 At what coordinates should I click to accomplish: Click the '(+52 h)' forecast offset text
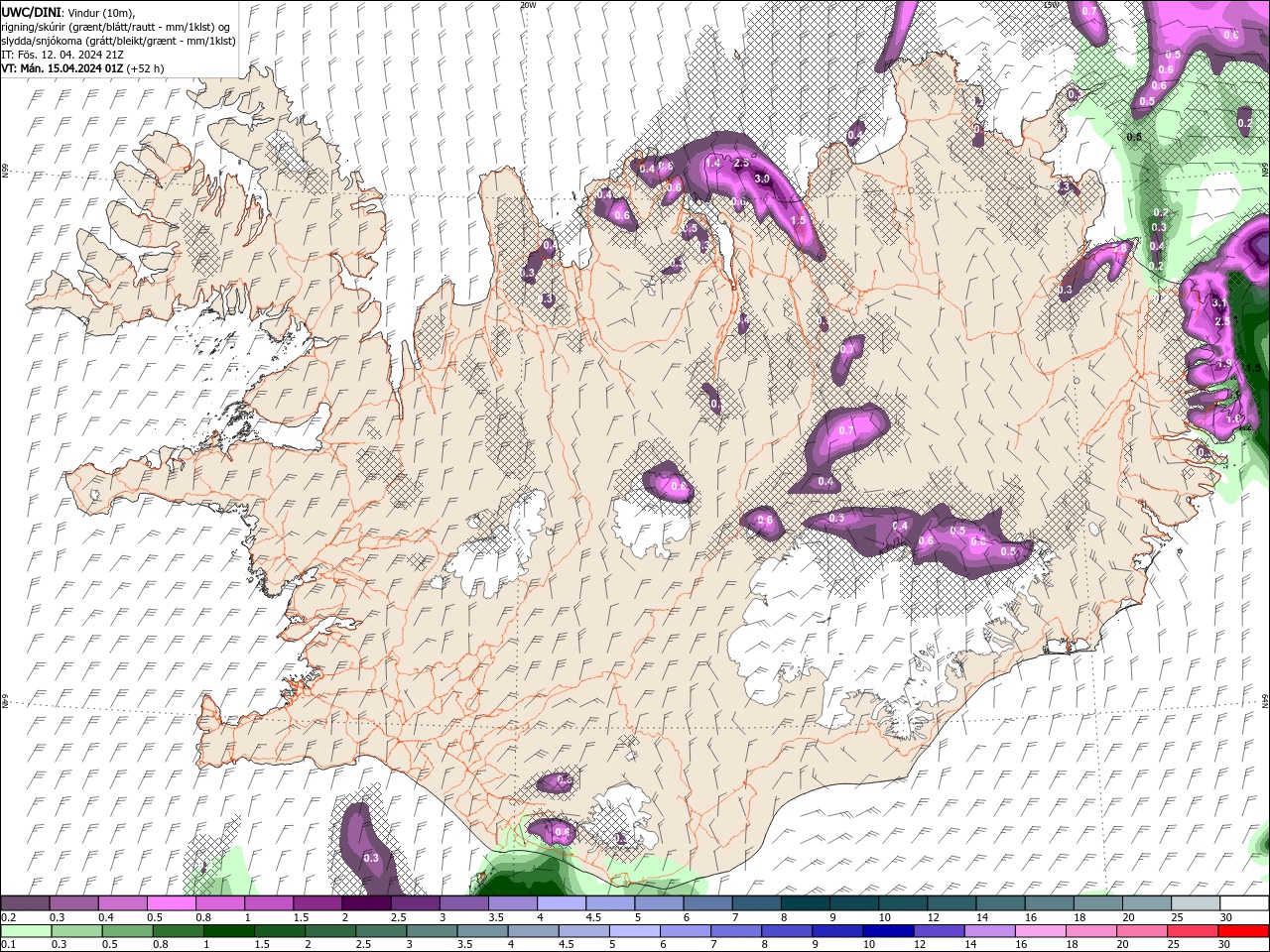tap(146, 68)
